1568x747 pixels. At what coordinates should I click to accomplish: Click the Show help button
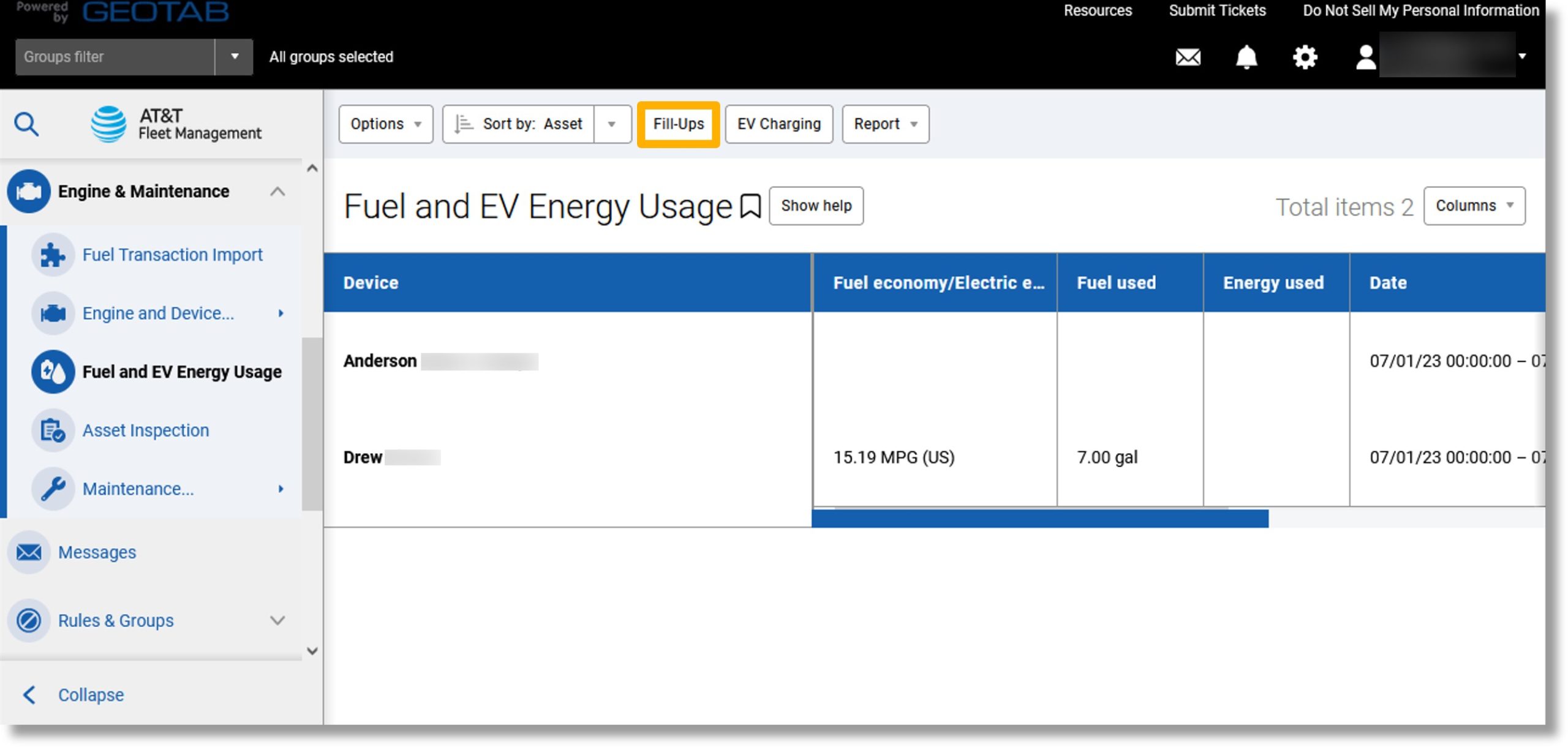point(815,205)
